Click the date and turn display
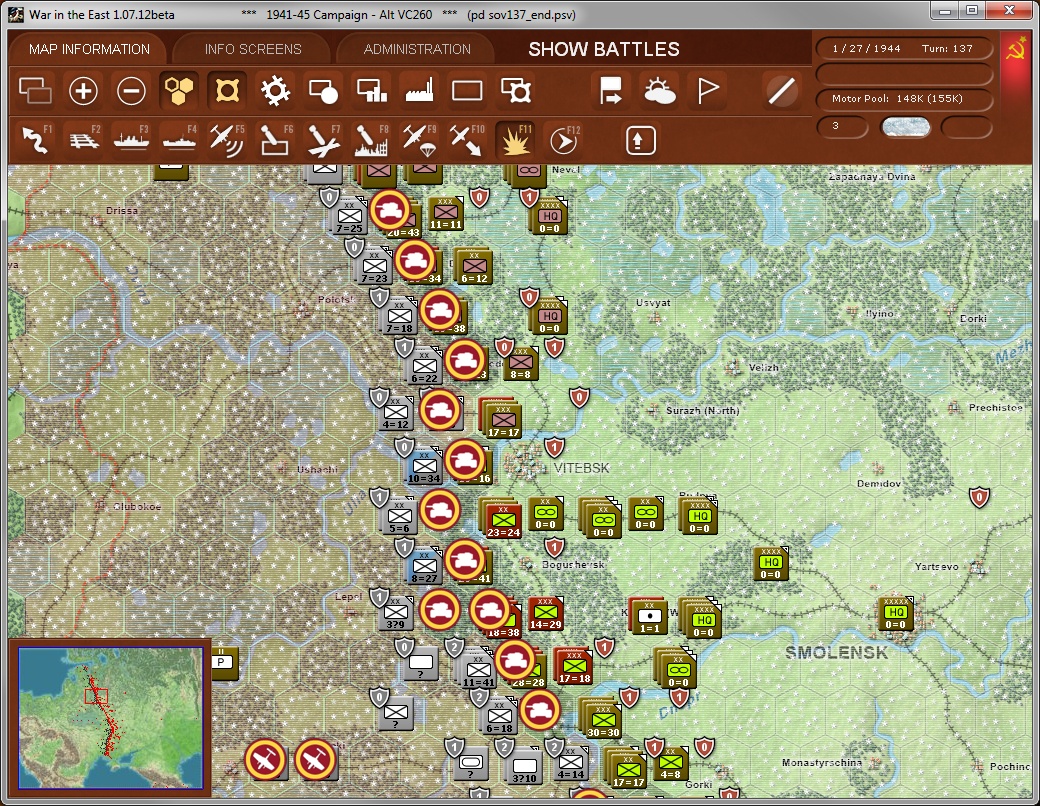The image size is (1040, 806). 903,48
